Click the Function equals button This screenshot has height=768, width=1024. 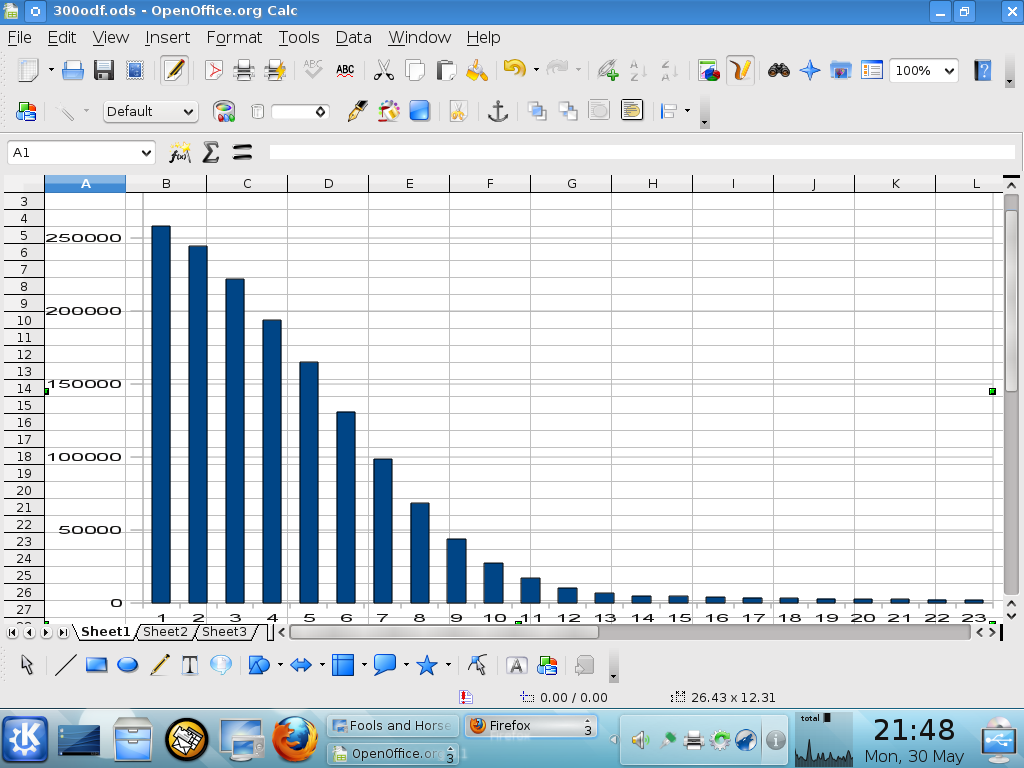pos(242,153)
